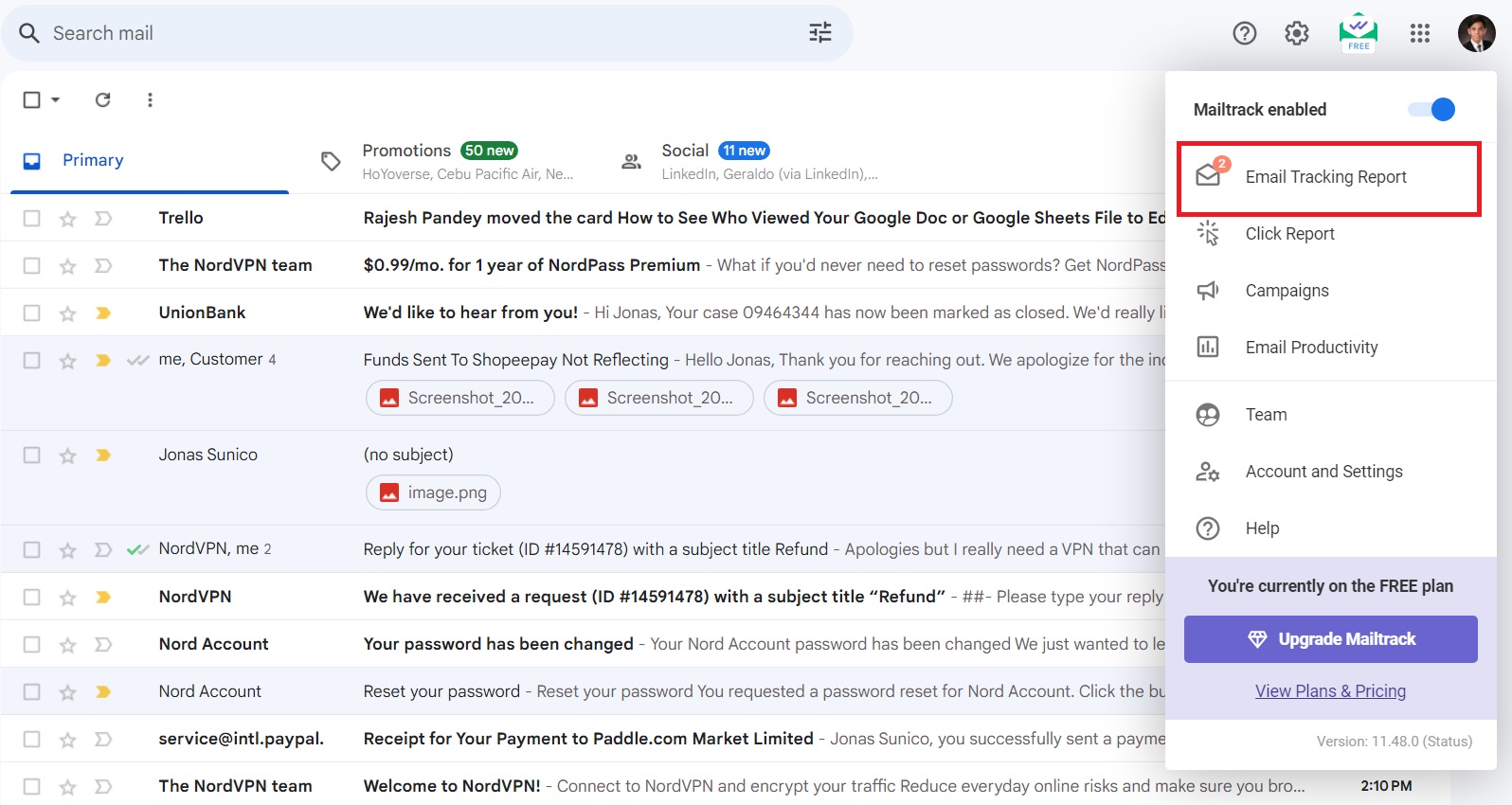Check the me, Customer email row
This screenshot has width=1512, height=805.
31,360
